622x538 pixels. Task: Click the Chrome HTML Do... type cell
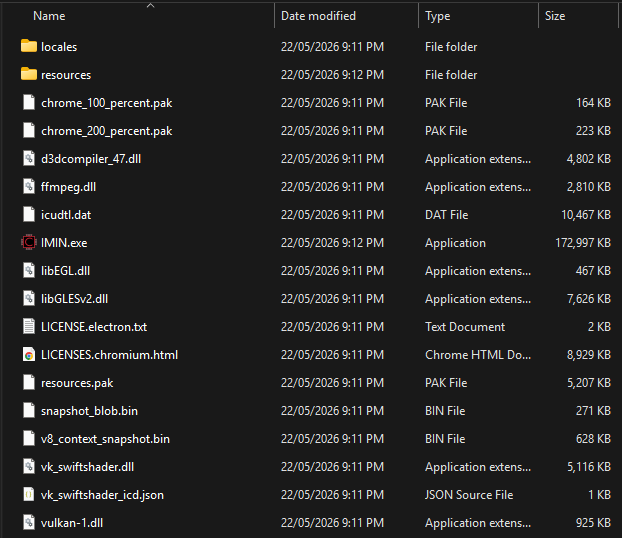[478, 355]
